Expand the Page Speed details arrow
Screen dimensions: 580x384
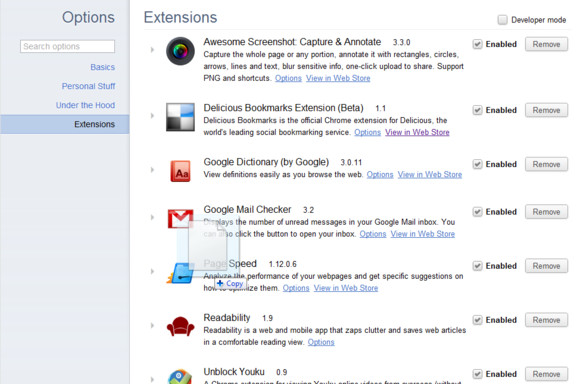tap(152, 272)
